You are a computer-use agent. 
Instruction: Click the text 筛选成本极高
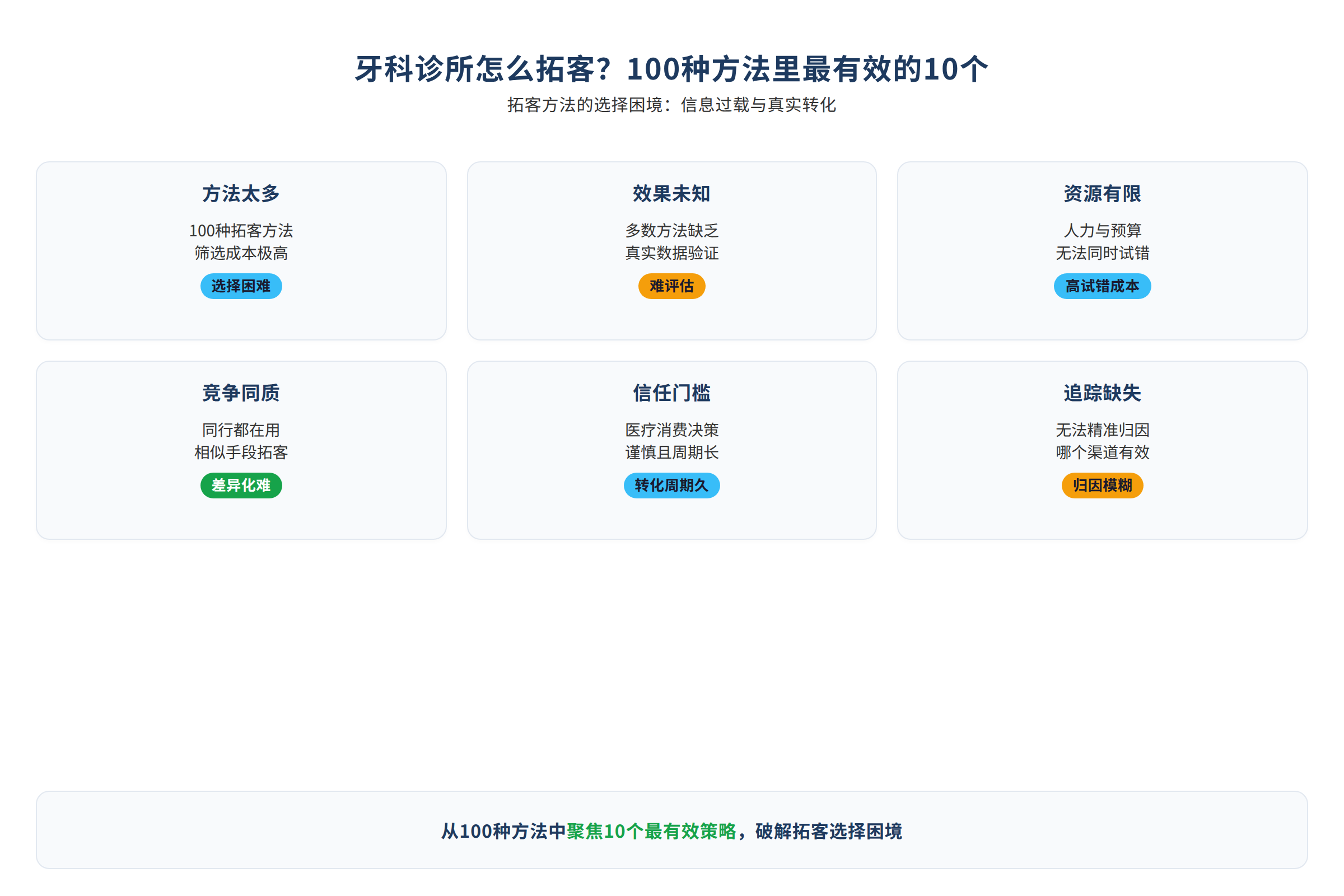[x=241, y=253]
